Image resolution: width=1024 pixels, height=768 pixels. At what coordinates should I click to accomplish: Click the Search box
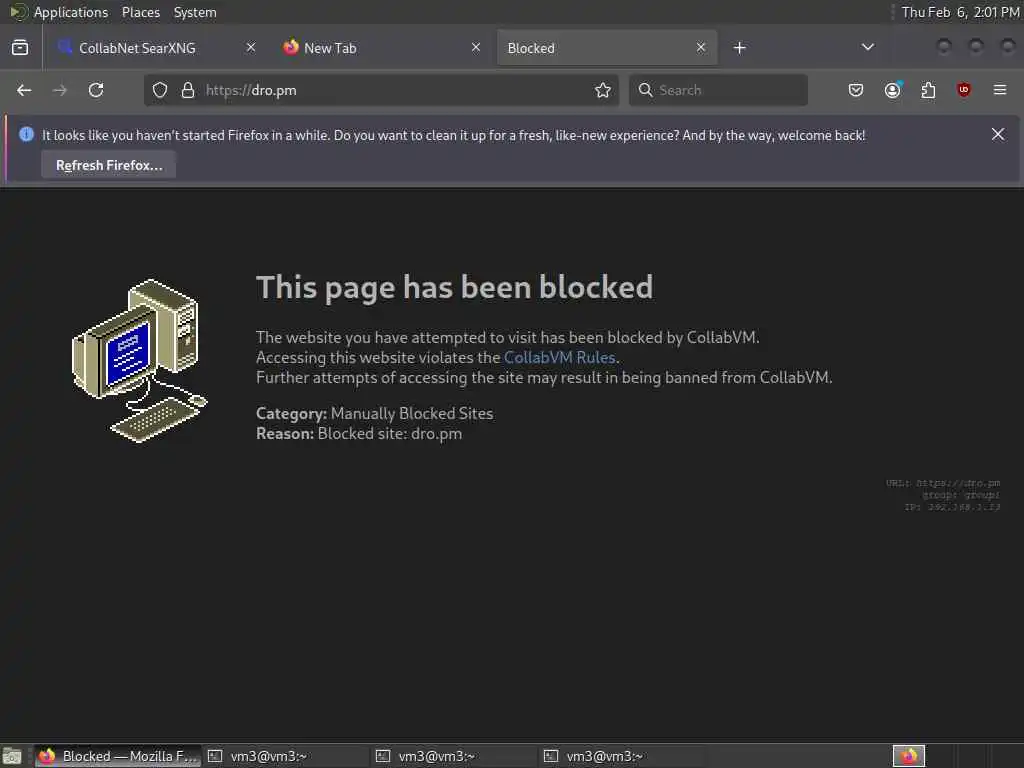point(718,90)
